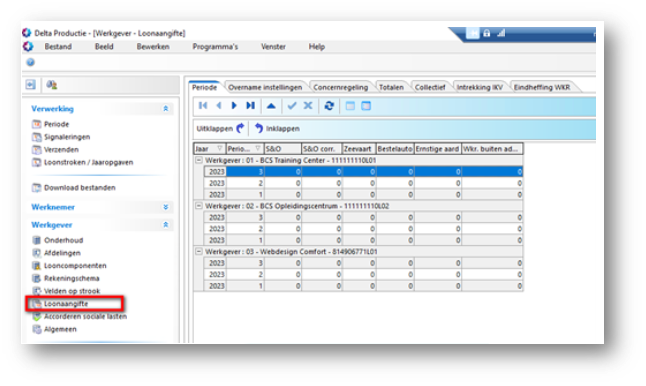Jump to last record icon
This screenshot has height=386, width=646.
(x=250, y=106)
